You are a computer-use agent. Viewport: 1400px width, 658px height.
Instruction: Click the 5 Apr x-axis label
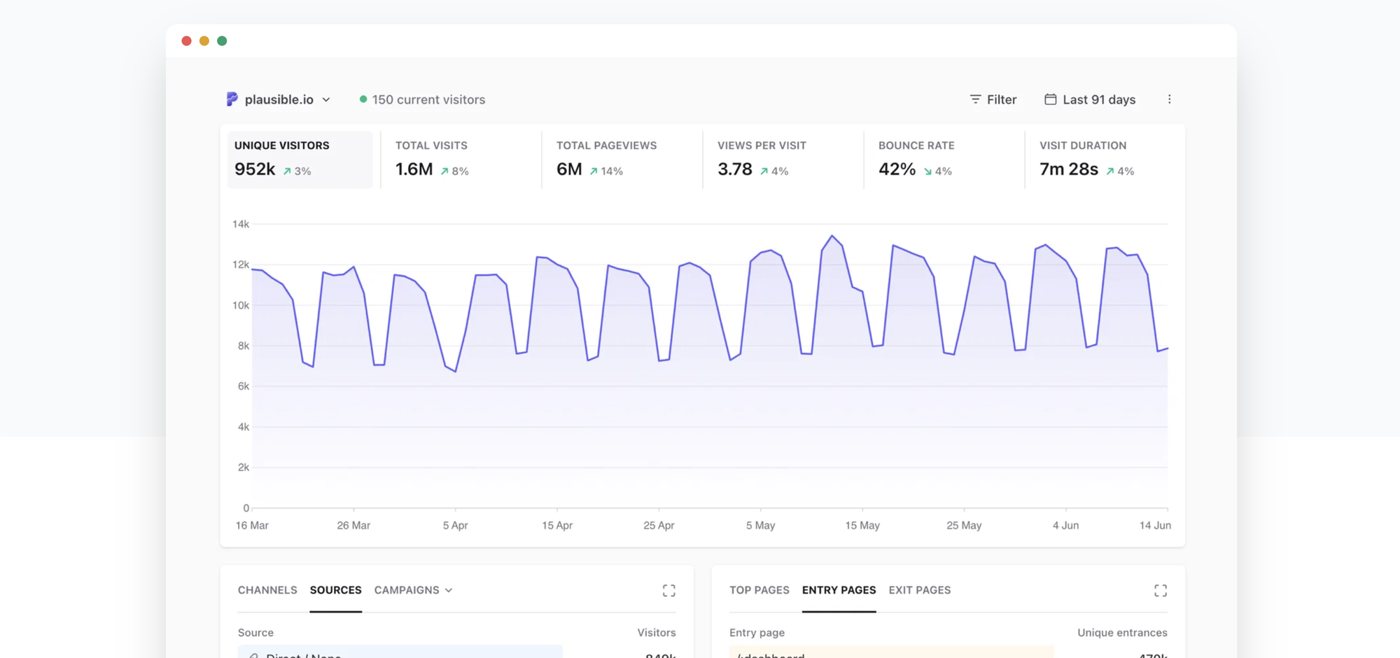click(x=455, y=525)
